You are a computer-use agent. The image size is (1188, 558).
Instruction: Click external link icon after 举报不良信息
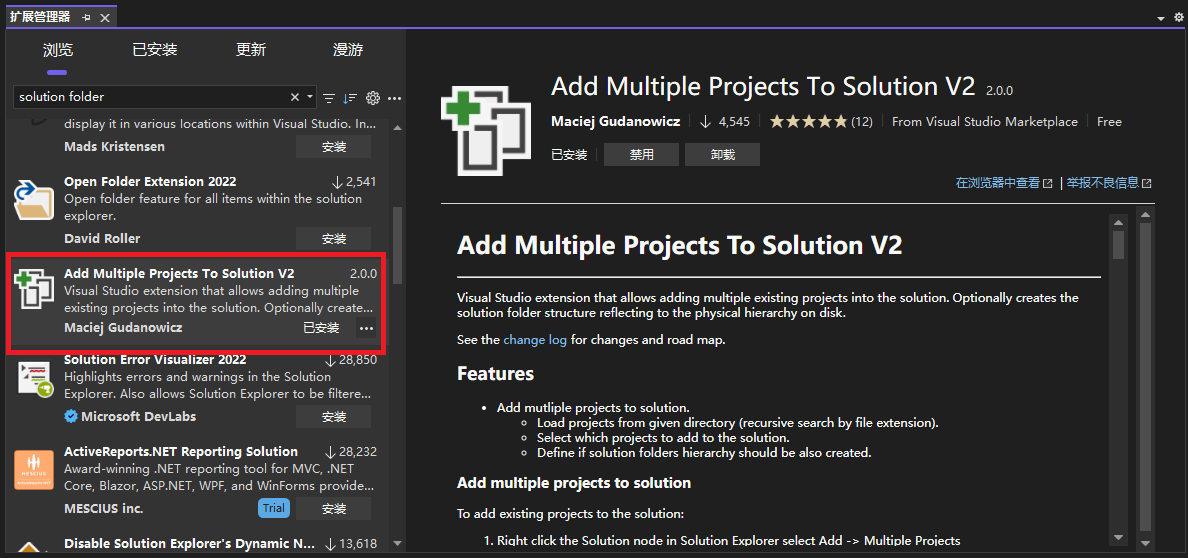pyautogui.click(x=1147, y=183)
